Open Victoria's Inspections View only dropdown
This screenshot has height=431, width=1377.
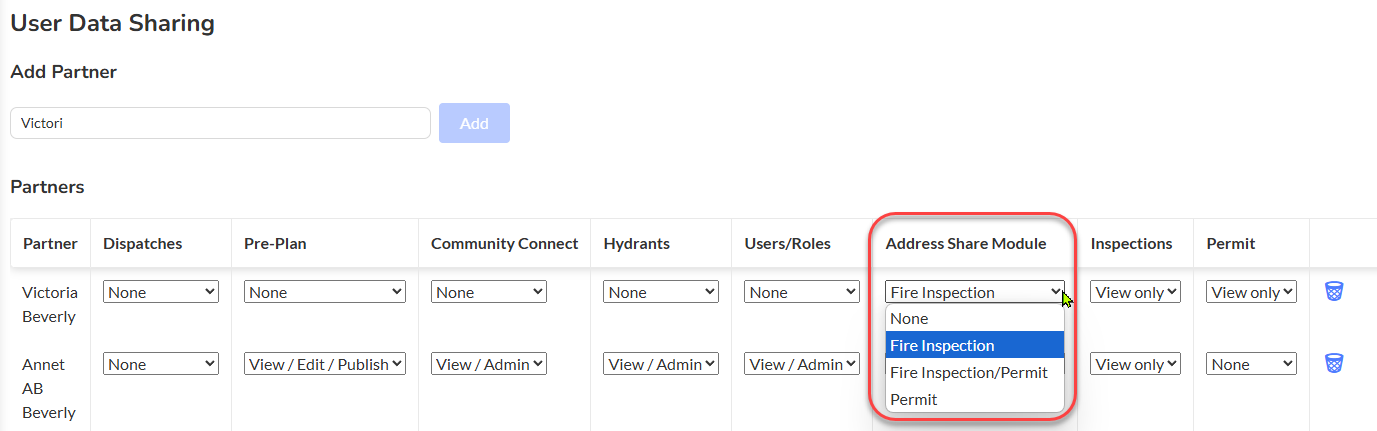pos(1135,292)
